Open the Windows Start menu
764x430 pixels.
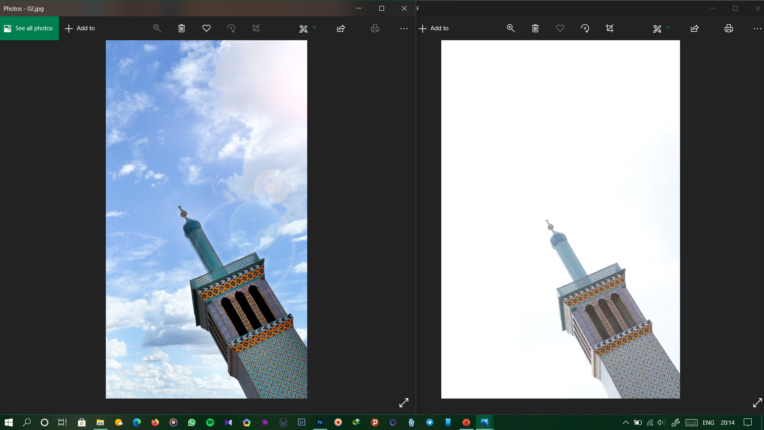pyautogui.click(x=8, y=422)
